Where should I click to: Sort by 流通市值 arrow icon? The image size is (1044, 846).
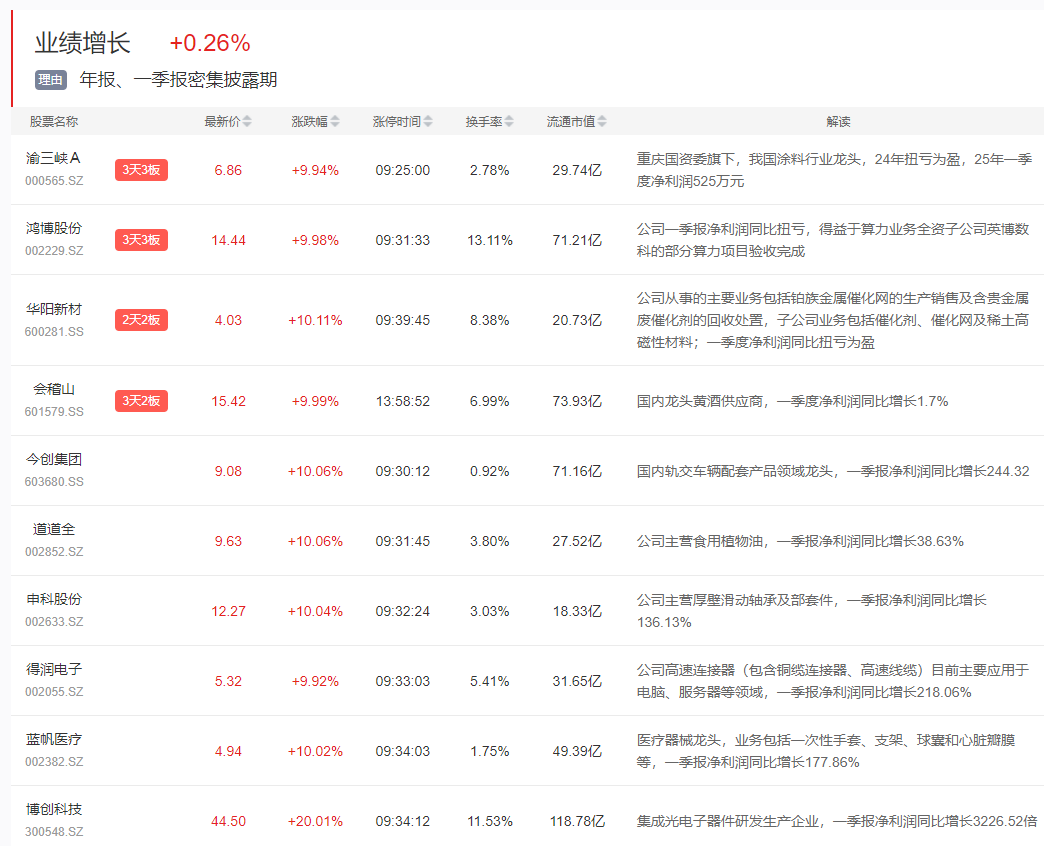(602, 122)
